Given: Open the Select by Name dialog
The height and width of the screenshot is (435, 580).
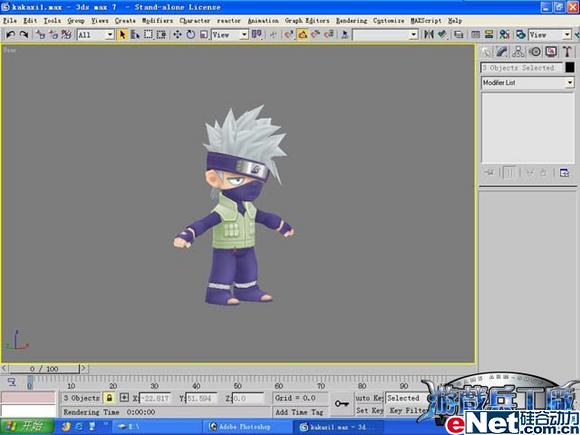Looking at the screenshot, I should [135, 35].
